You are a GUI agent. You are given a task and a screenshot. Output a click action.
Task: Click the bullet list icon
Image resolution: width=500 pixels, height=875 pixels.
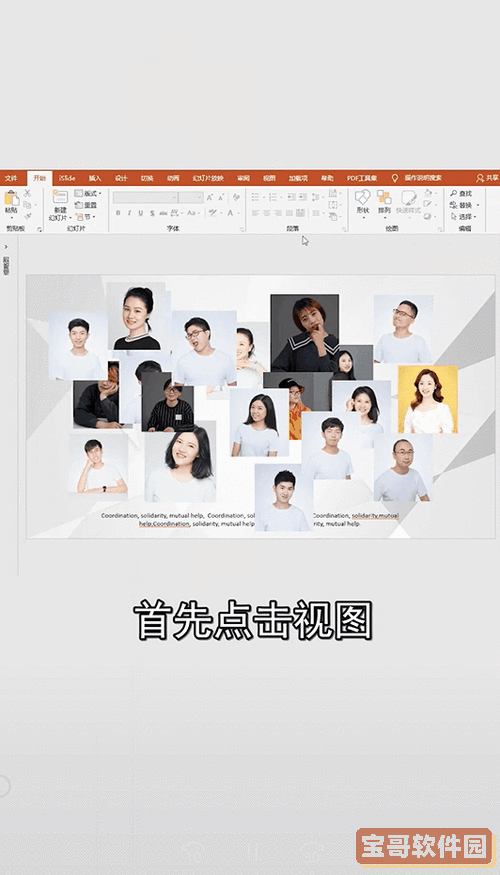[x=257, y=196]
